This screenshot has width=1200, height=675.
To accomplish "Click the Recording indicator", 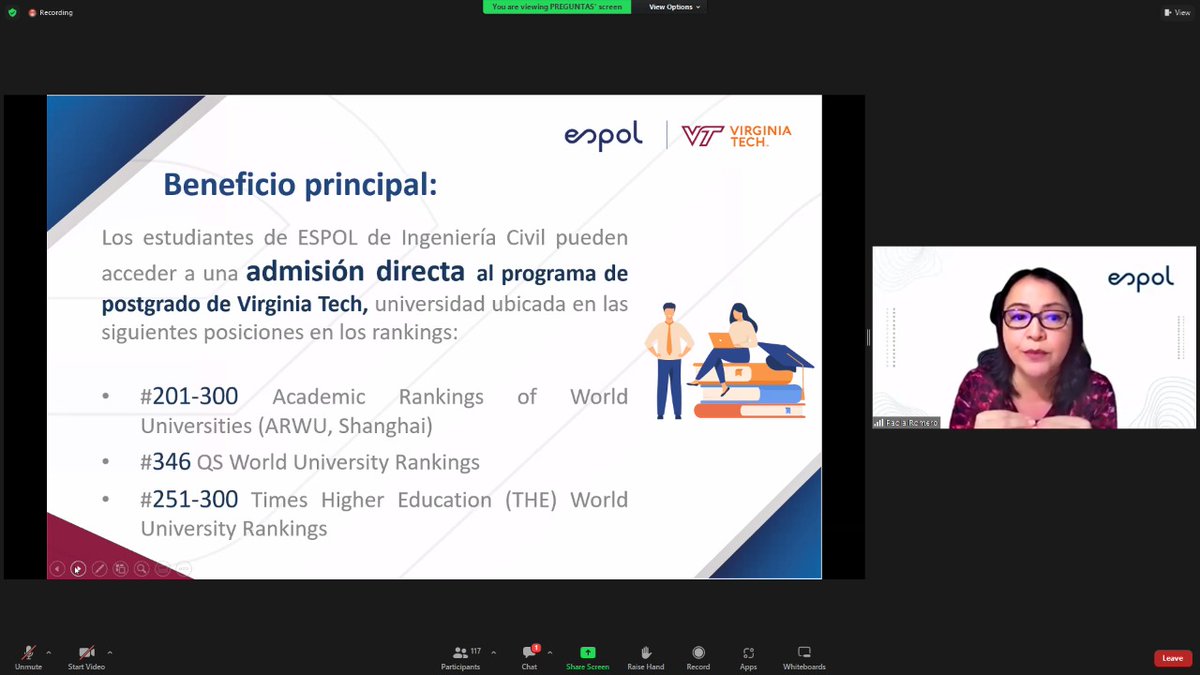I will (x=50, y=12).
